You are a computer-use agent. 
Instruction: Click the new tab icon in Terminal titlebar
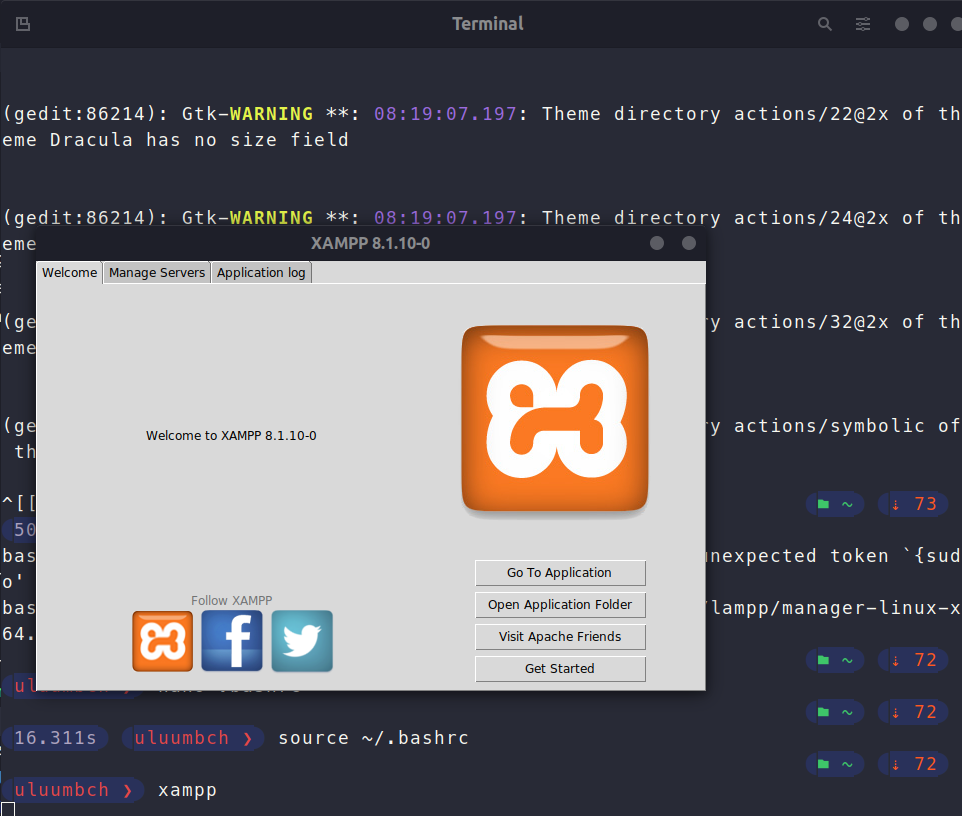pos(23,24)
